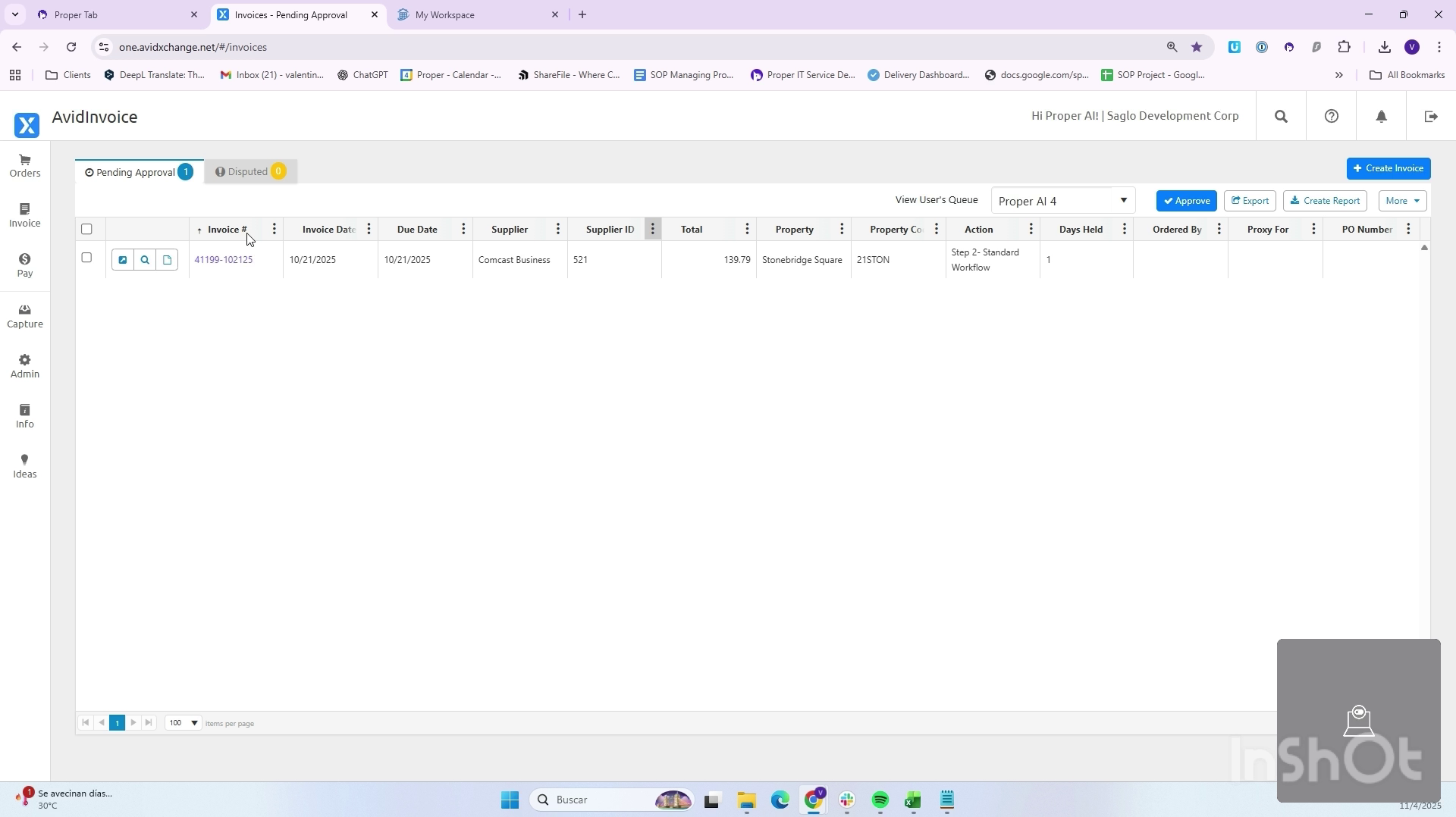The height and width of the screenshot is (817, 1456).
Task: Open the Invoice sidebar section
Action: click(x=25, y=216)
